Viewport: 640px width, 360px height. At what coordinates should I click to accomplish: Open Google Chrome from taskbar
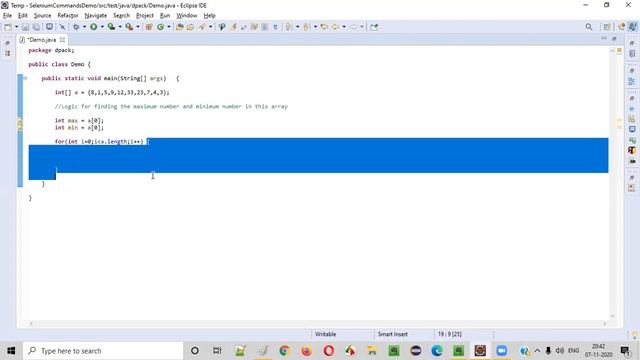(x=284, y=351)
